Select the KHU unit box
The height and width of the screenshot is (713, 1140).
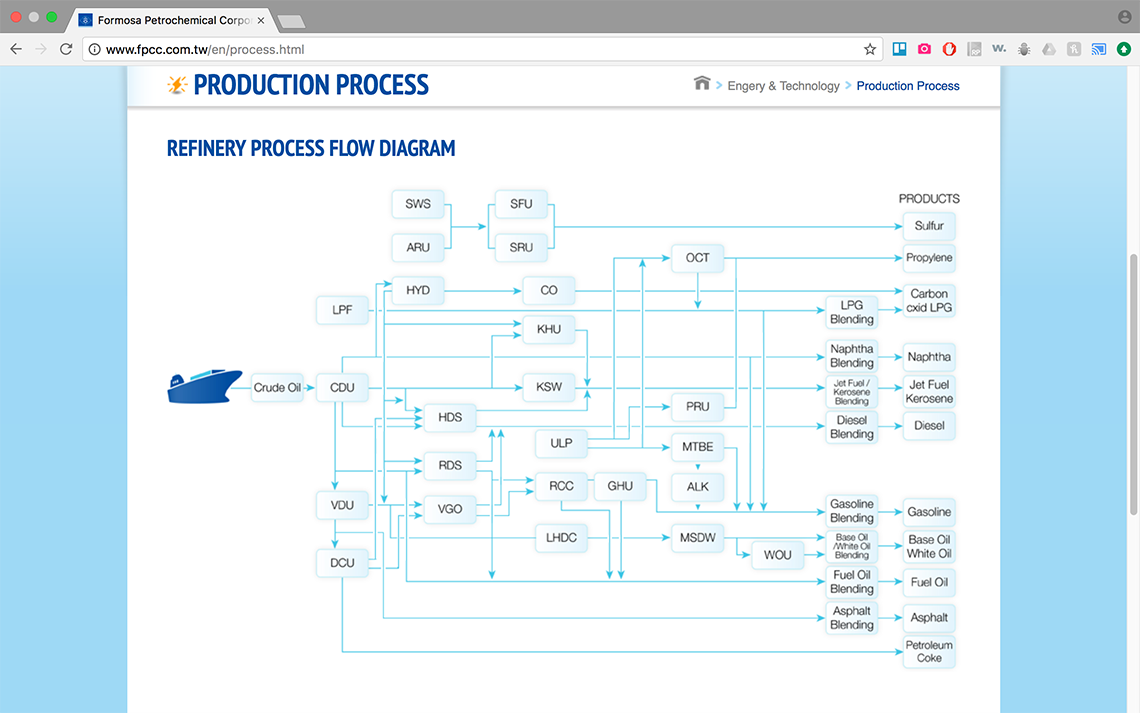549,329
